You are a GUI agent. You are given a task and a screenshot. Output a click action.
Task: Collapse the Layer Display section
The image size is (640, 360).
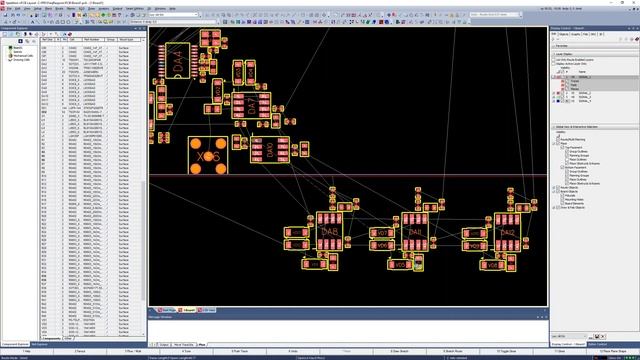(554, 54)
